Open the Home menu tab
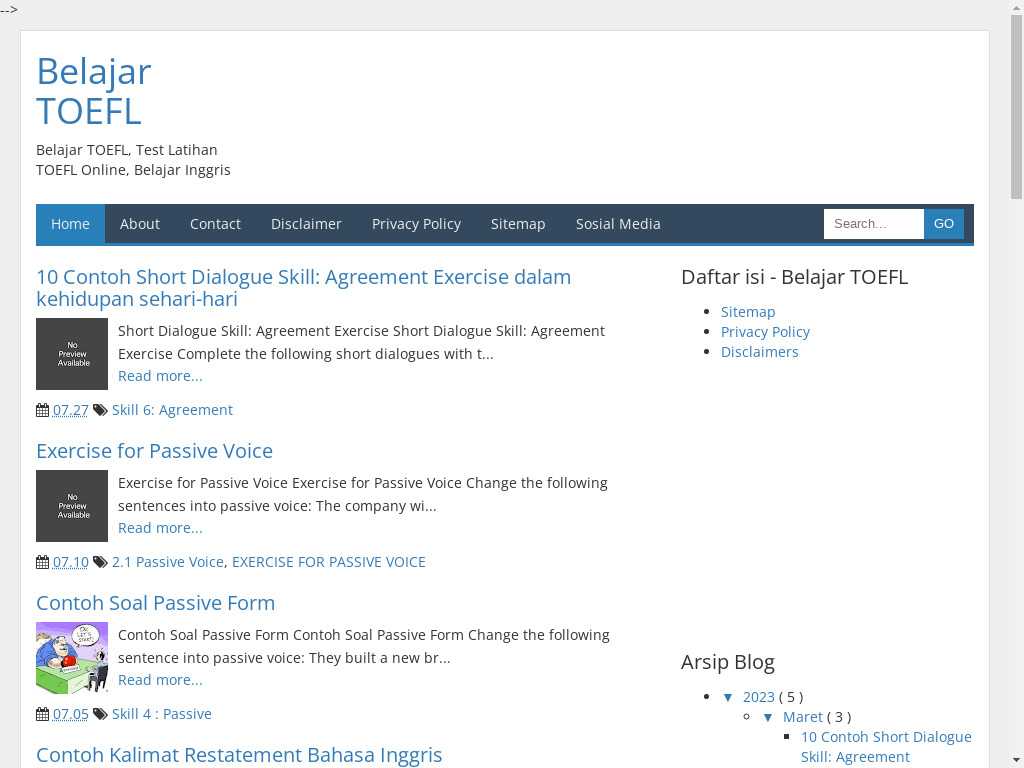The width and height of the screenshot is (1024, 768). pyautogui.click(x=70, y=224)
